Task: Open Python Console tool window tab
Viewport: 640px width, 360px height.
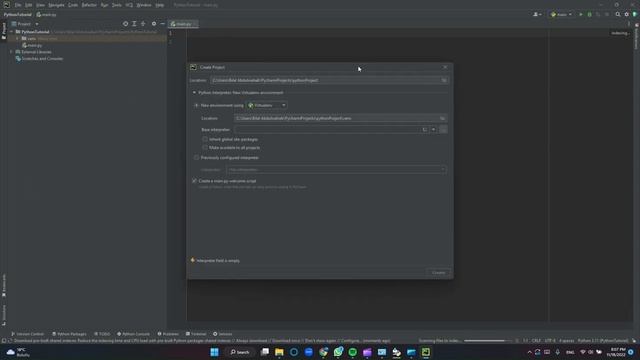Action: click(x=133, y=334)
